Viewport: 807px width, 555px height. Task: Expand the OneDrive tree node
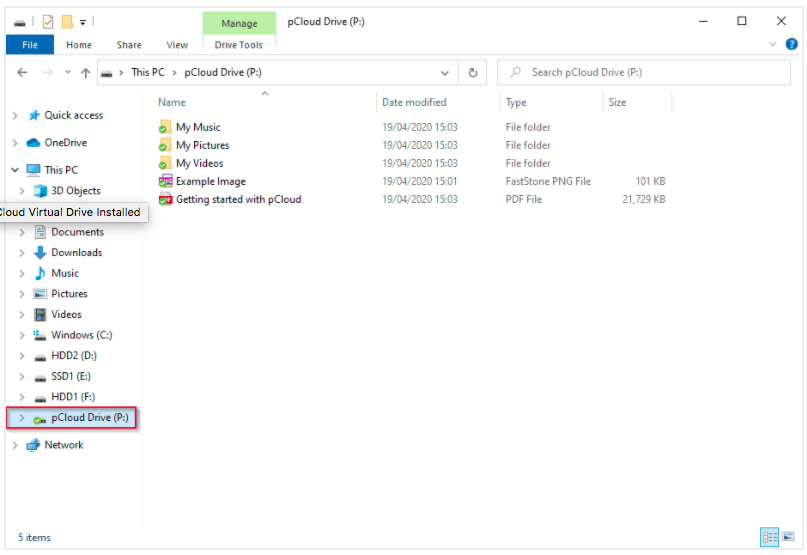click(15, 143)
